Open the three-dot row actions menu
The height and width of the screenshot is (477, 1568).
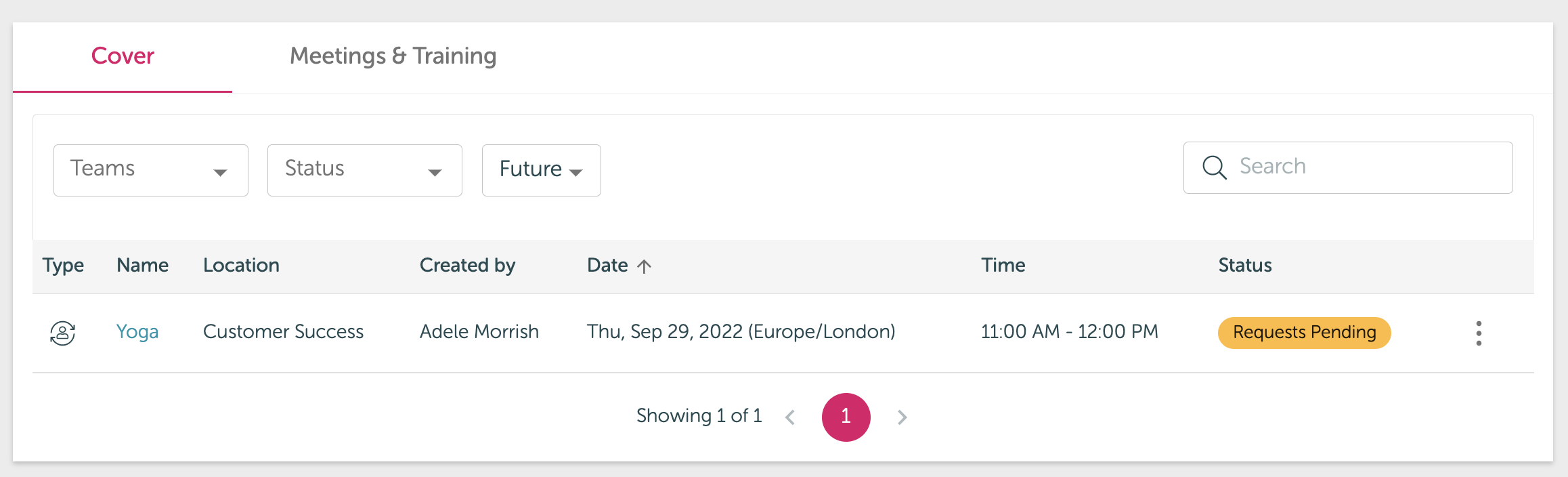[x=1479, y=333]
